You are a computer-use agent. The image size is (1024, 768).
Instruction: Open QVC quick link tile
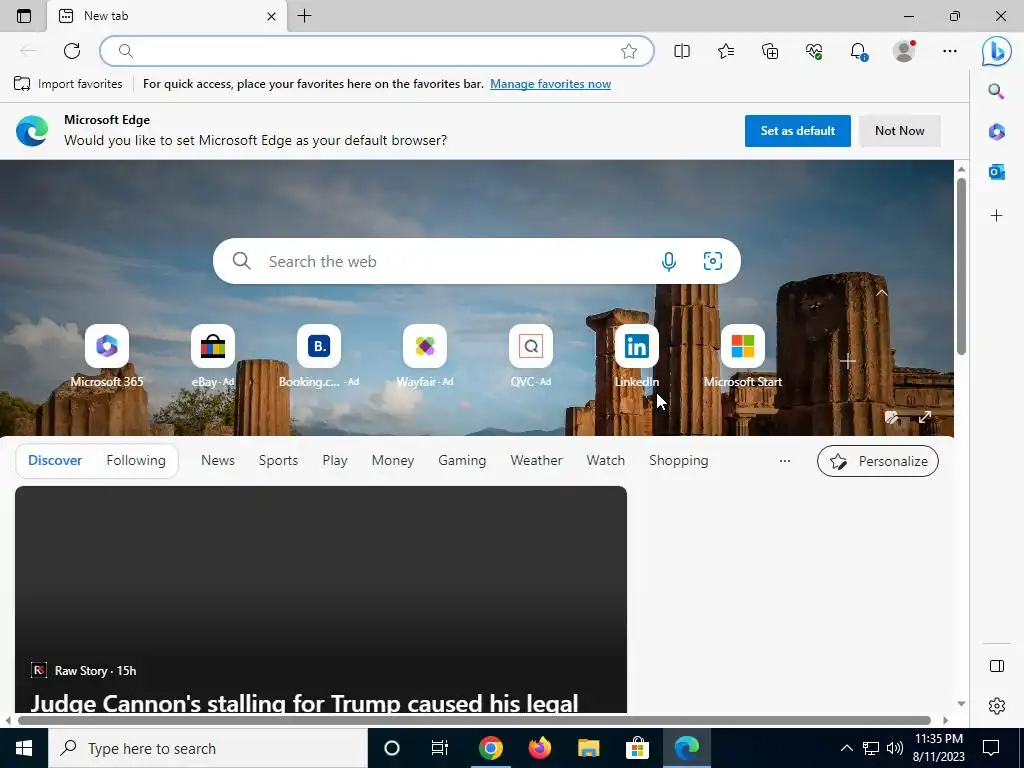[x=531, y=356]
